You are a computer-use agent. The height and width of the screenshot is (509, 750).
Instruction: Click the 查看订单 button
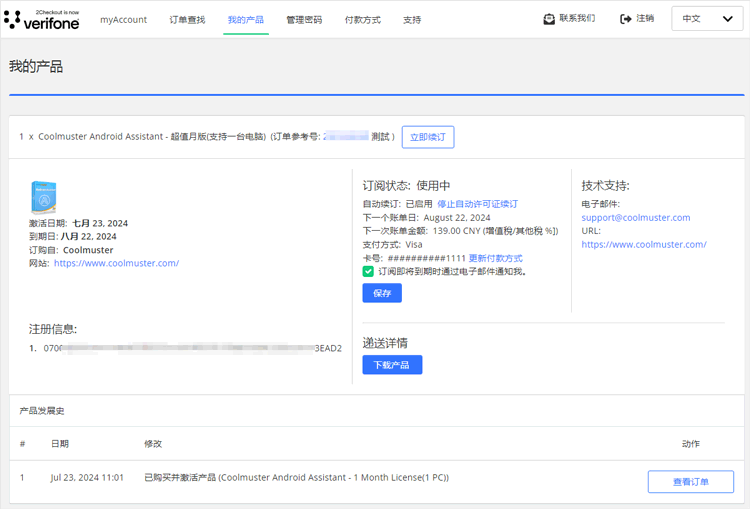tap(690, 482)
